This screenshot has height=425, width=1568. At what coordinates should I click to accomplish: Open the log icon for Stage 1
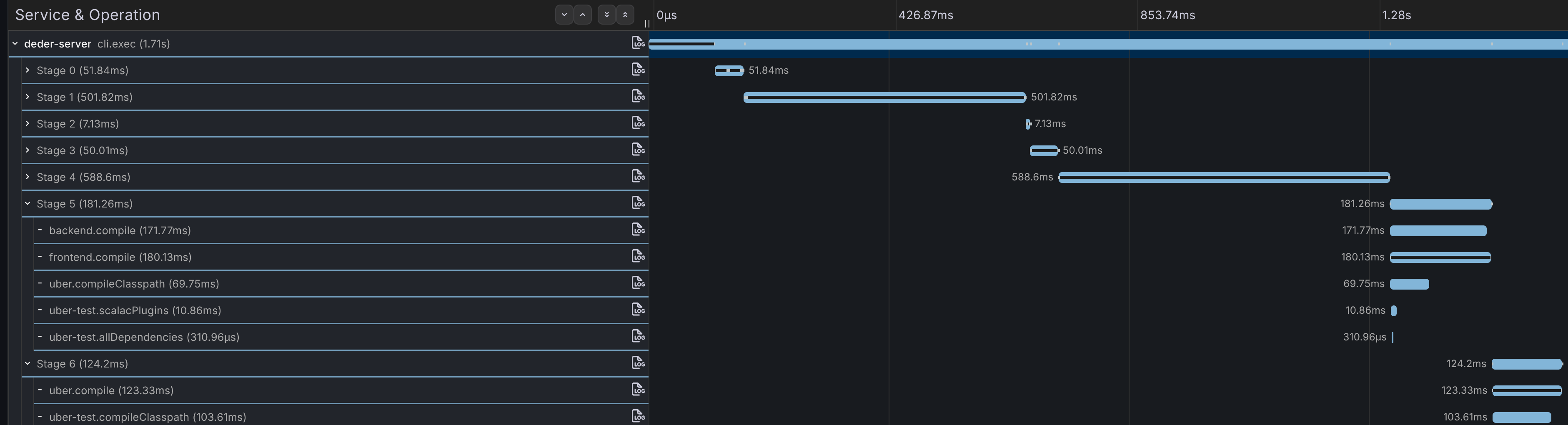tap(637, 96)
